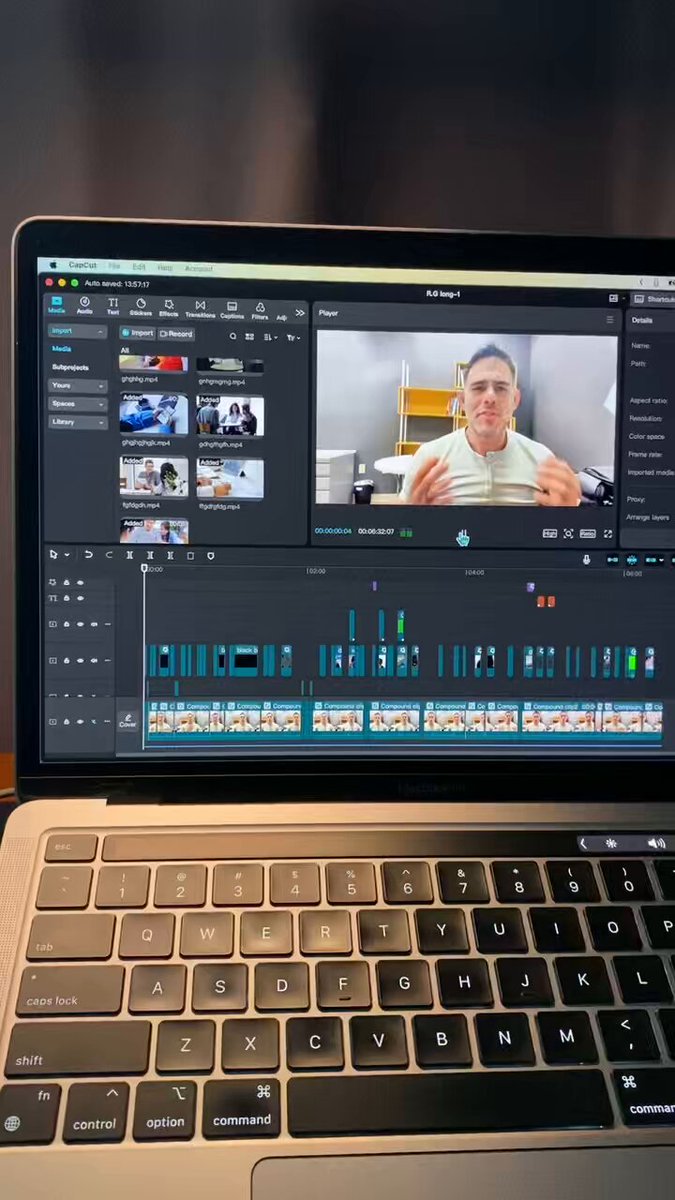
Task: Select Media in the sidebar
Action: coord(62,349)
